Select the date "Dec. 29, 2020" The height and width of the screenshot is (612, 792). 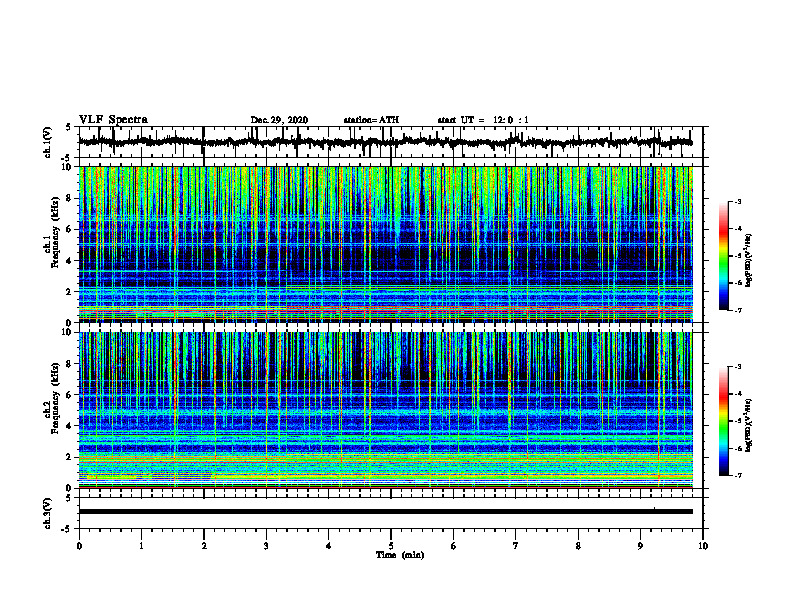click(279, 120)
